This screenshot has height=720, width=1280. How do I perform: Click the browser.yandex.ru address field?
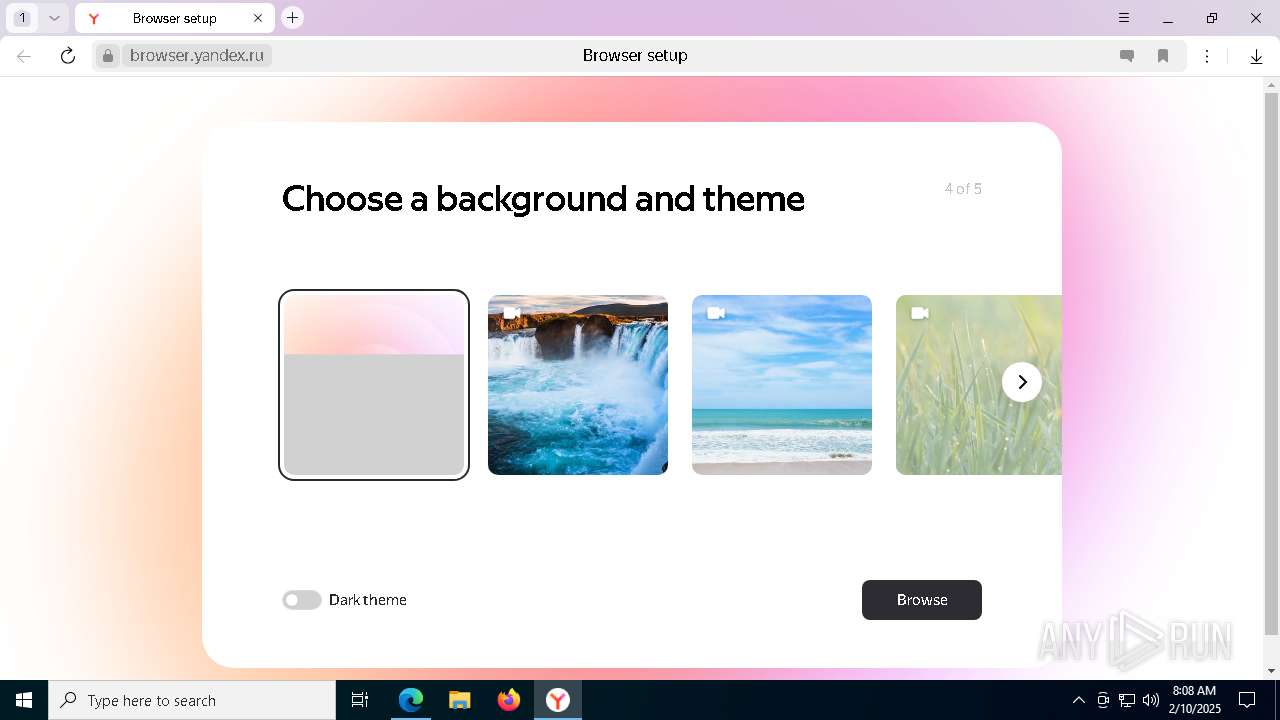(x=197, y=56)
